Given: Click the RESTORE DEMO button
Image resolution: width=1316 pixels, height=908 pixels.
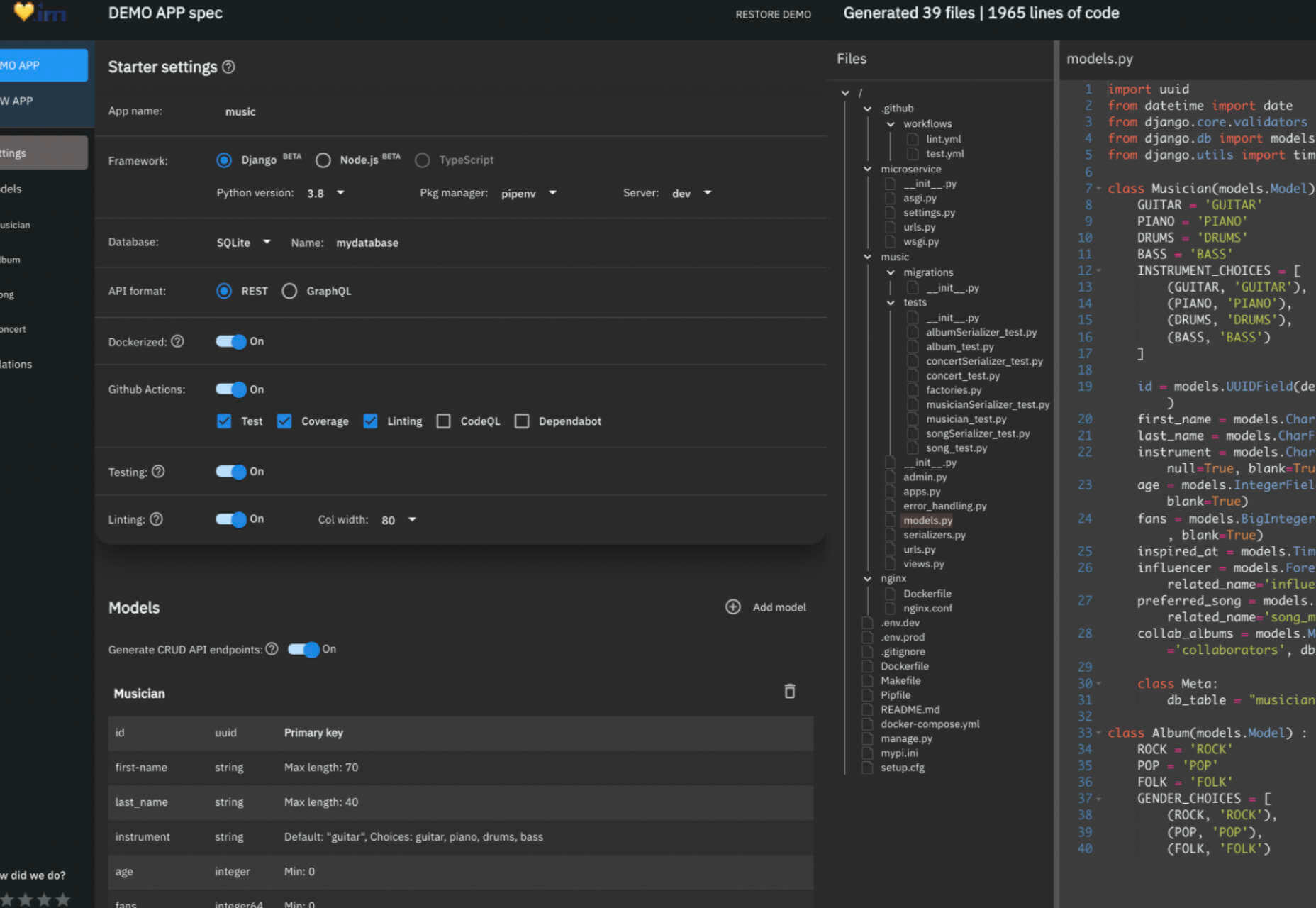Looking at the screenshot, I should tap(773, 14).
